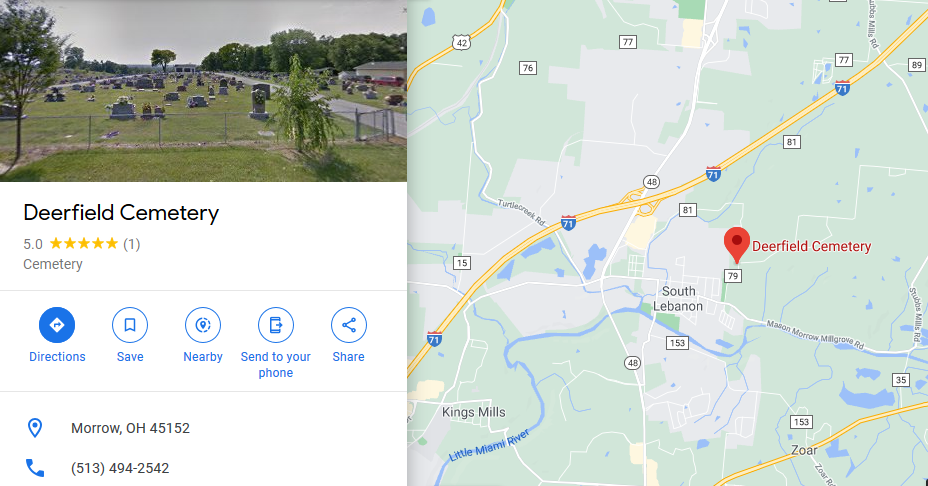Click the red Deerfield Cemetery map pin

tap(737, 244)
